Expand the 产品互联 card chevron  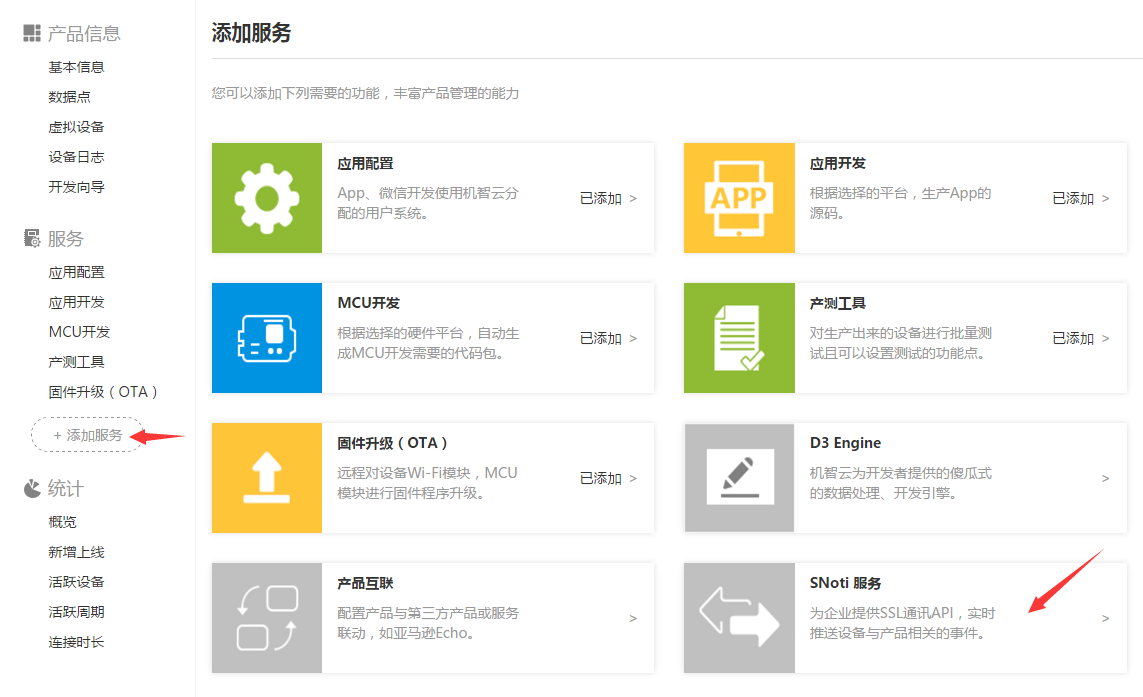633,618
